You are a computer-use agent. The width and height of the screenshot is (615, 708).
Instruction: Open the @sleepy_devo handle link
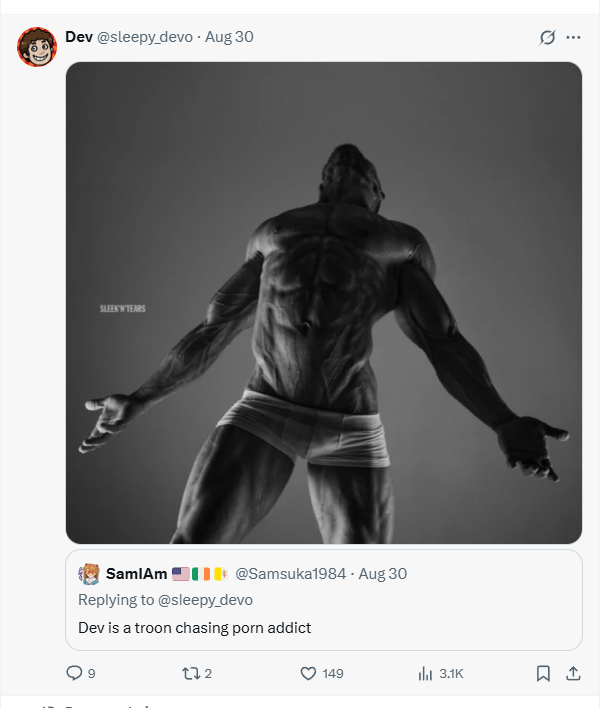(145, 37)
